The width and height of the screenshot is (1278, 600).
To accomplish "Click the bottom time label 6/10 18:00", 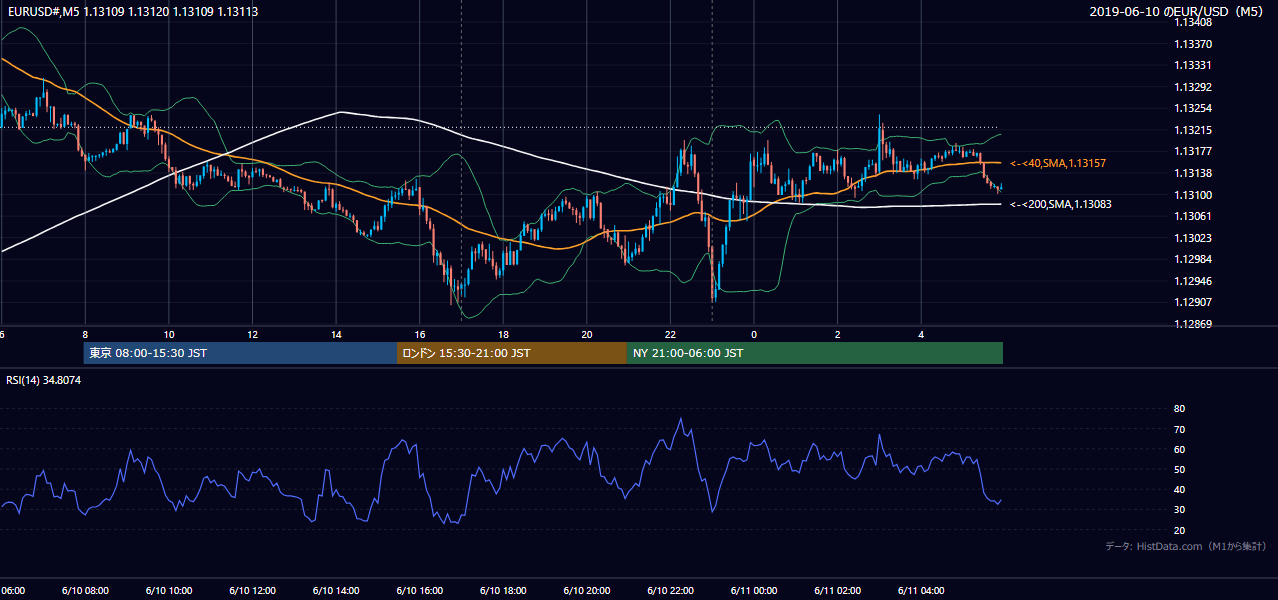I will pos(502,591).
